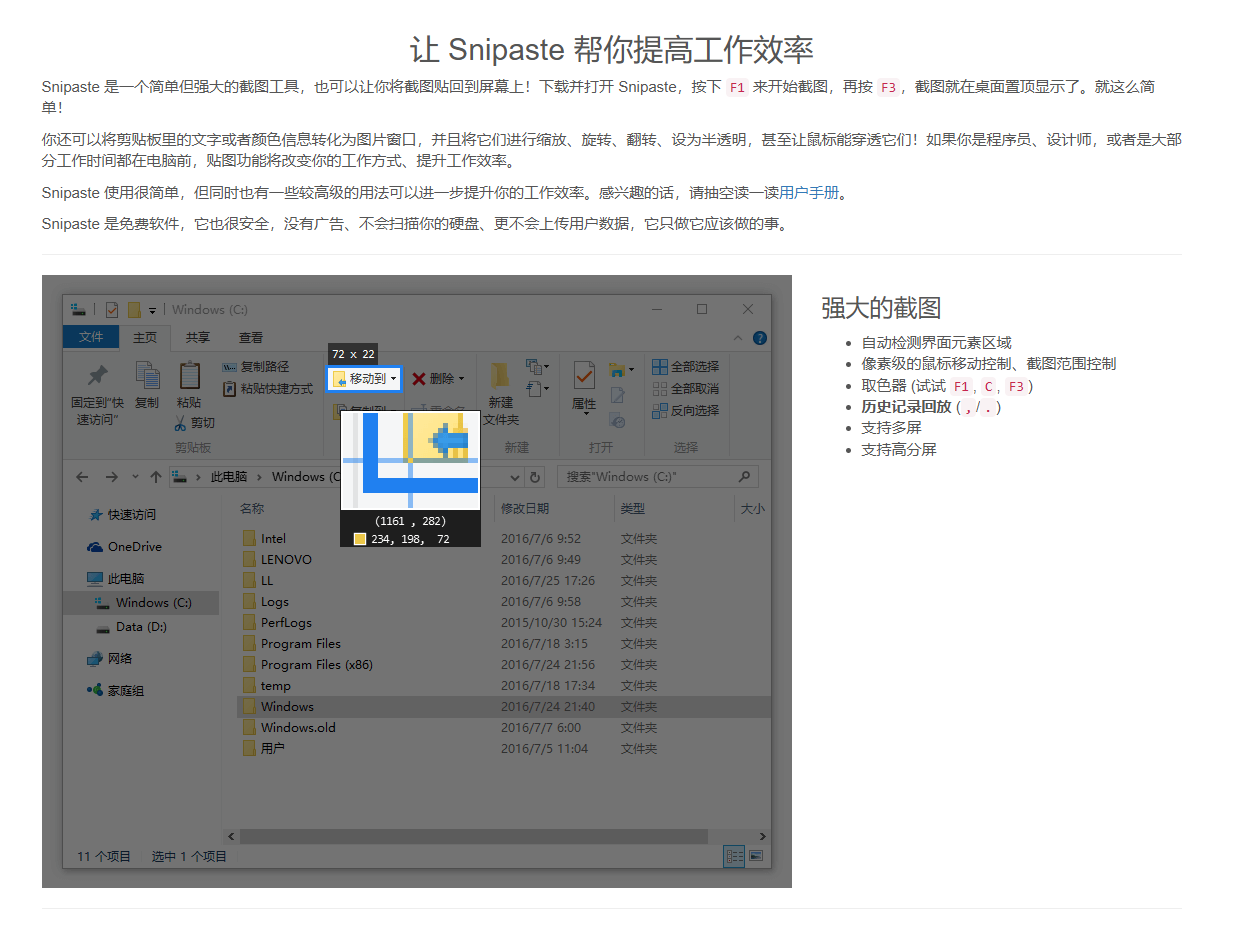Click 全部选择 in the select group
The image size is (1234, 925).
tap(686, 367)
